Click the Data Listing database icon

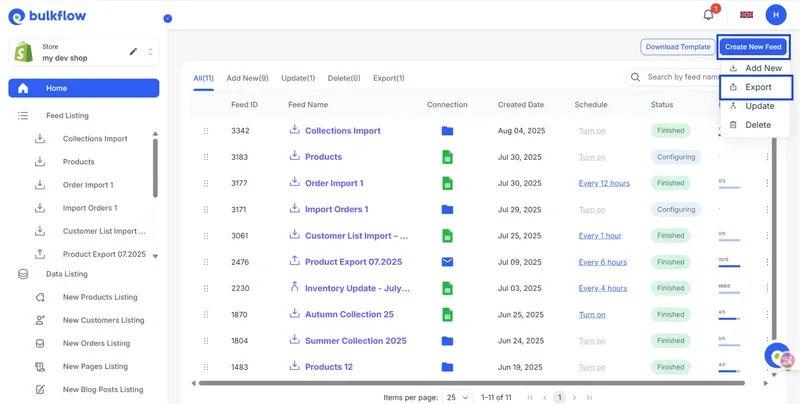[x=23, y=274]
